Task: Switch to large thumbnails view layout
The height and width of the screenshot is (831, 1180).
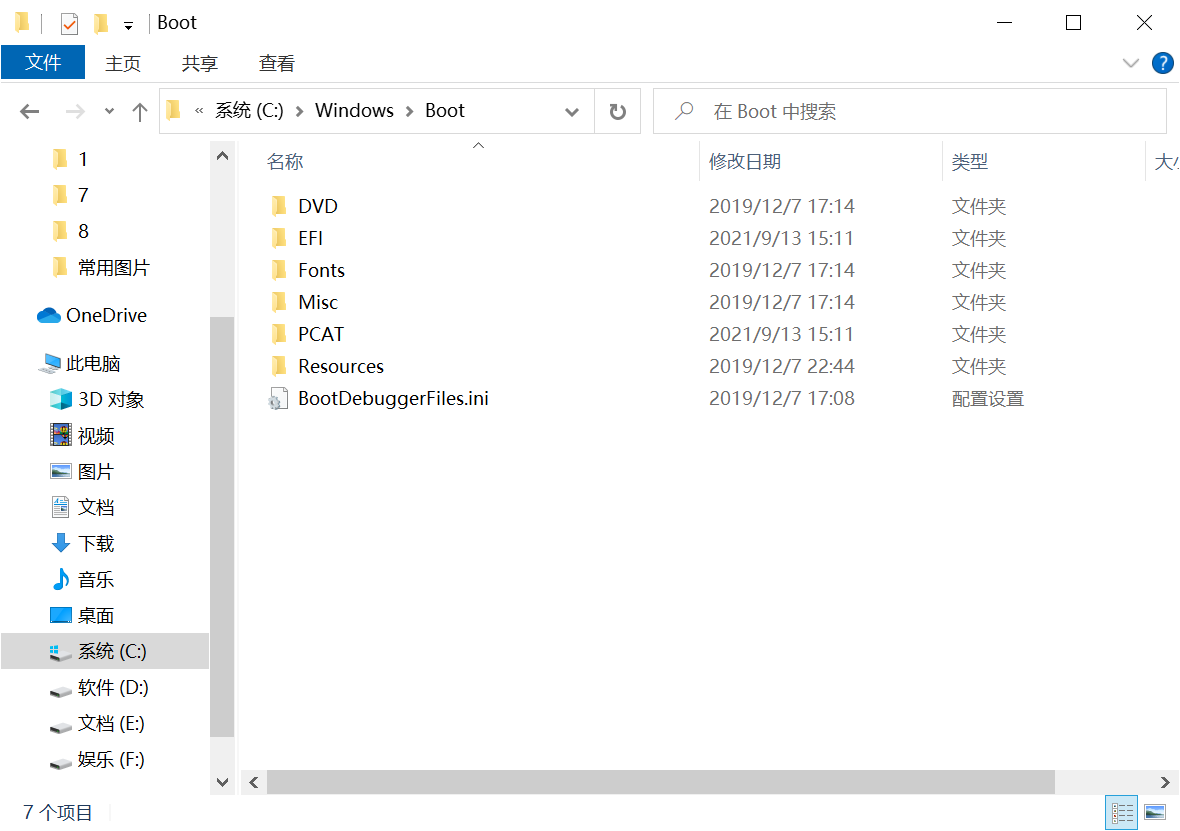Action: pyautogui.click(x=1154, y=812)
